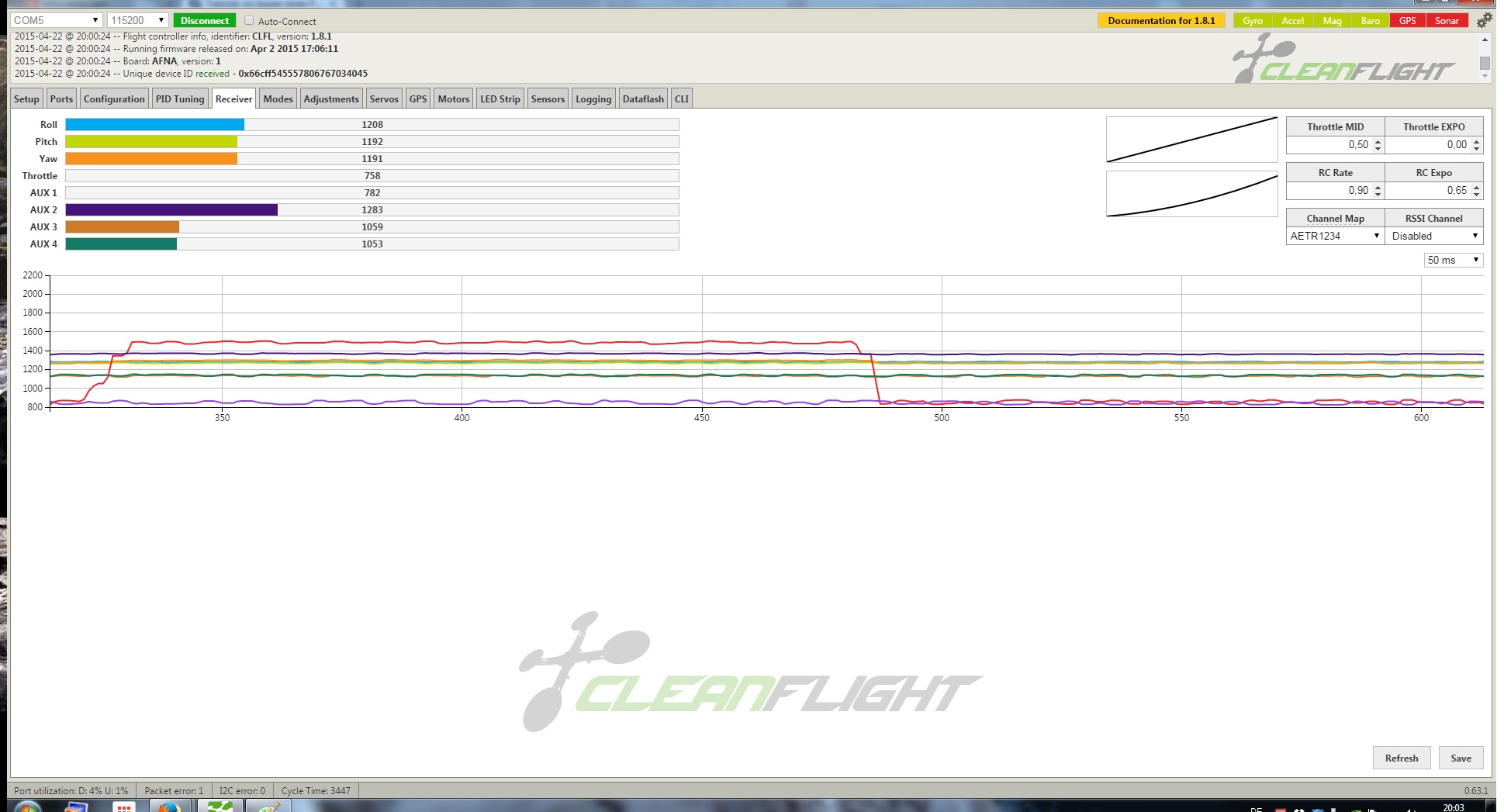Open the 50 ms refresh rate dropdown
Screen dimensions: 1504x812
coord(1454,260)
